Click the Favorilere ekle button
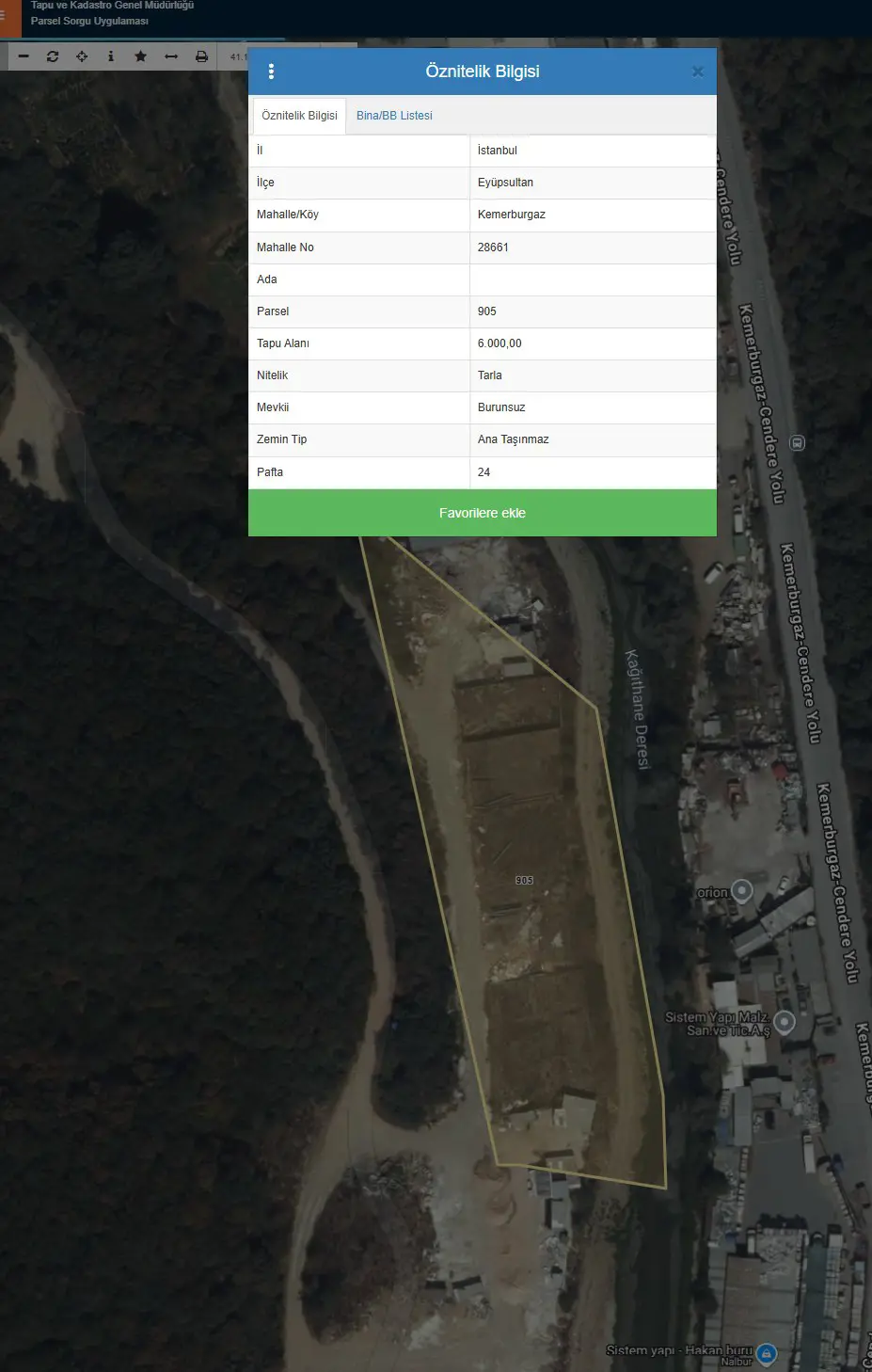The image size is (872, 1372). point(483,513)
